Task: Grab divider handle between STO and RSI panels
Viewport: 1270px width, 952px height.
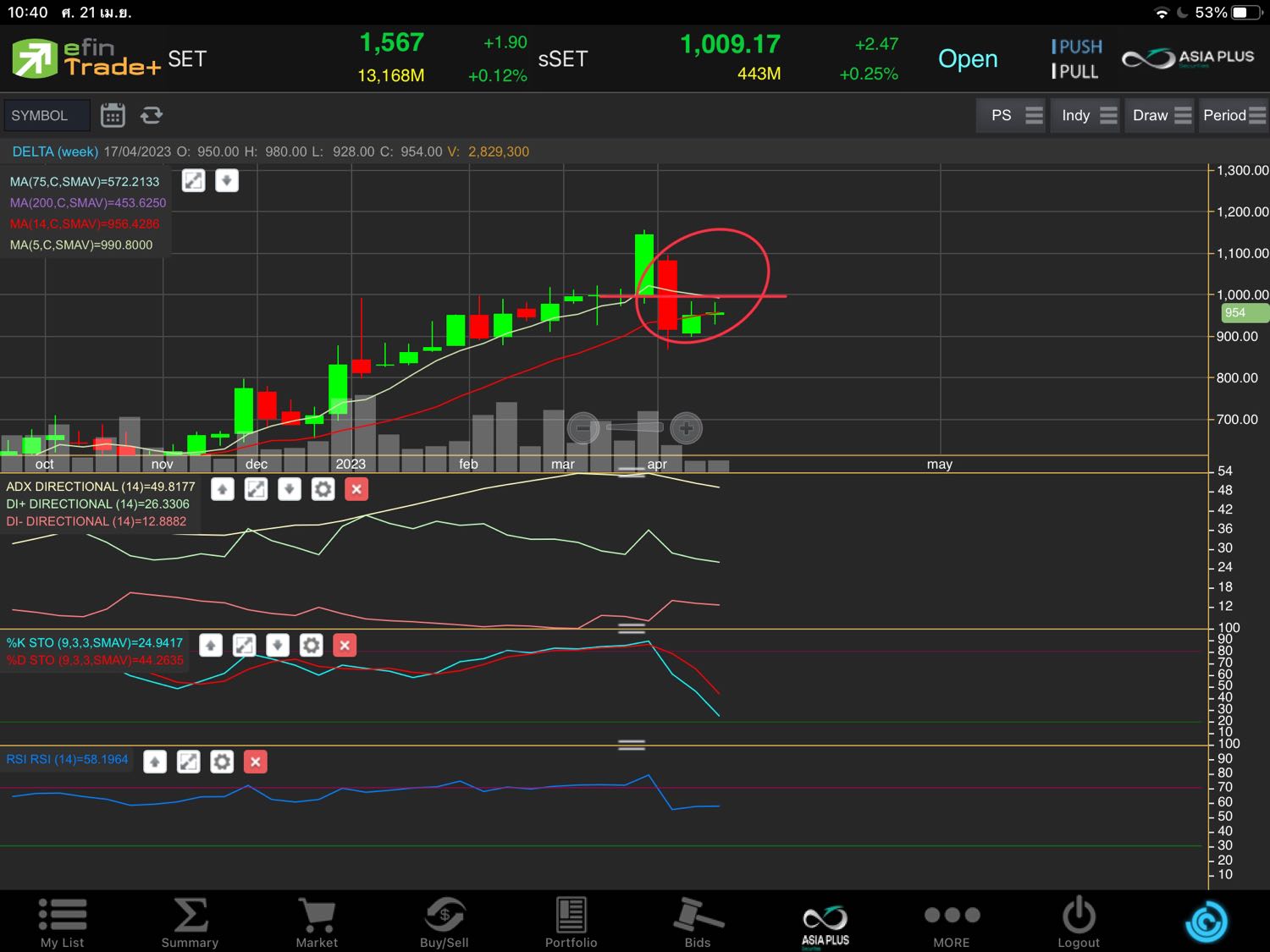Action: (632, 745)
